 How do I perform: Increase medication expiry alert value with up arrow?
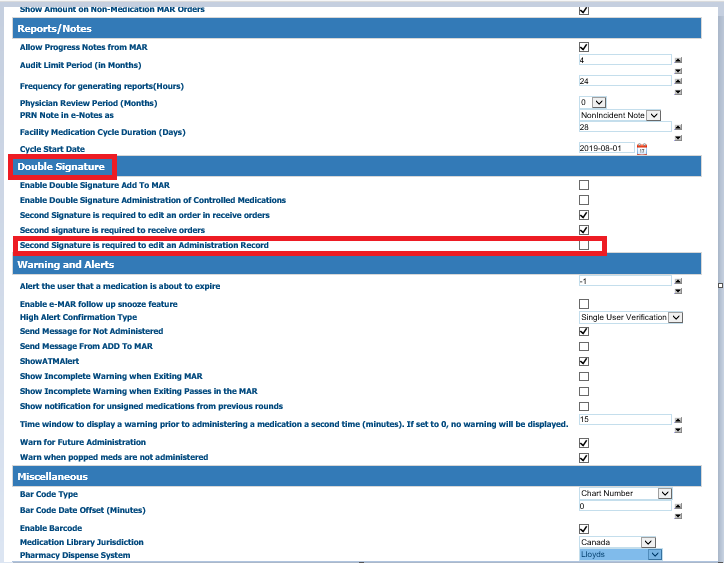click(678, 283)
